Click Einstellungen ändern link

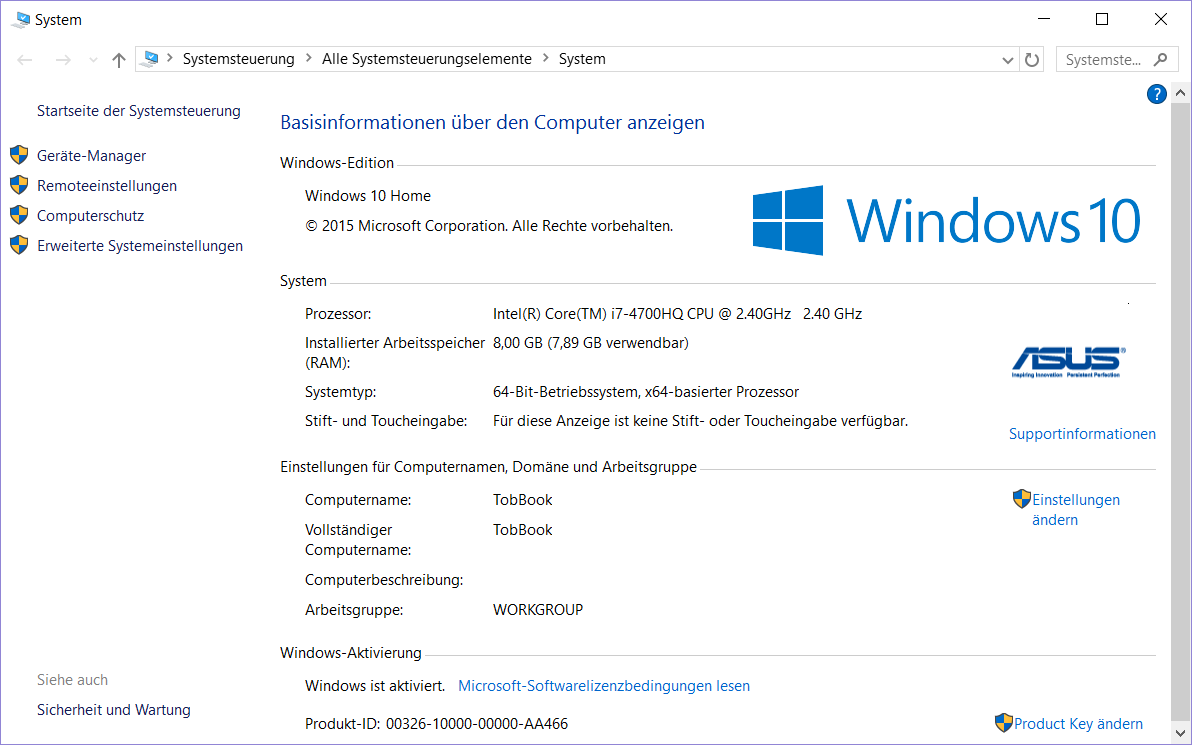coord(1076,510)
